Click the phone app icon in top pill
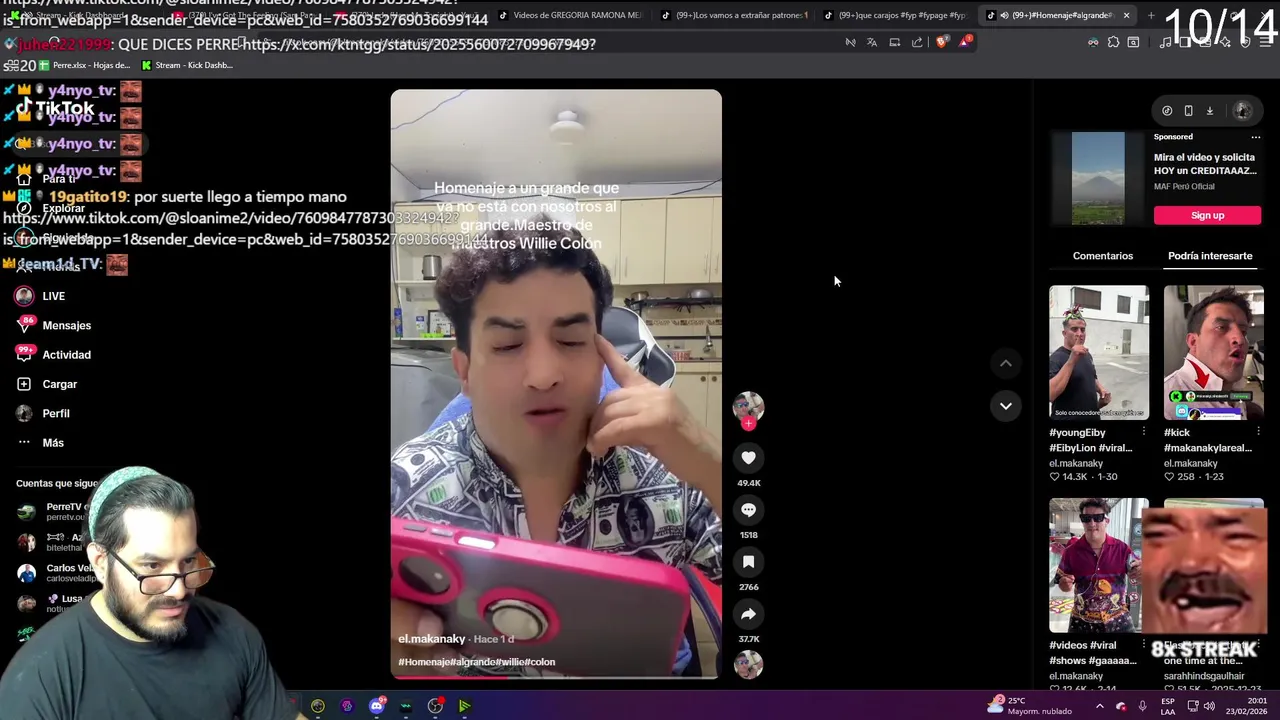 point(1188,111)
